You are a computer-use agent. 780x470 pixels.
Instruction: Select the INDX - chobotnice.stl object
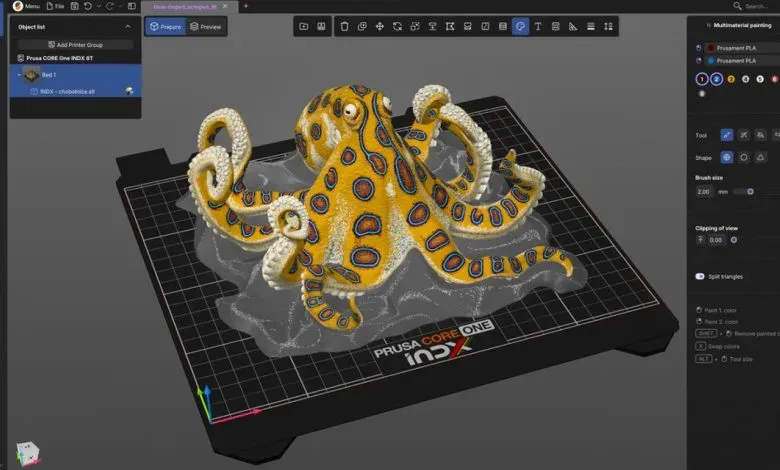(x=67, y=92)
